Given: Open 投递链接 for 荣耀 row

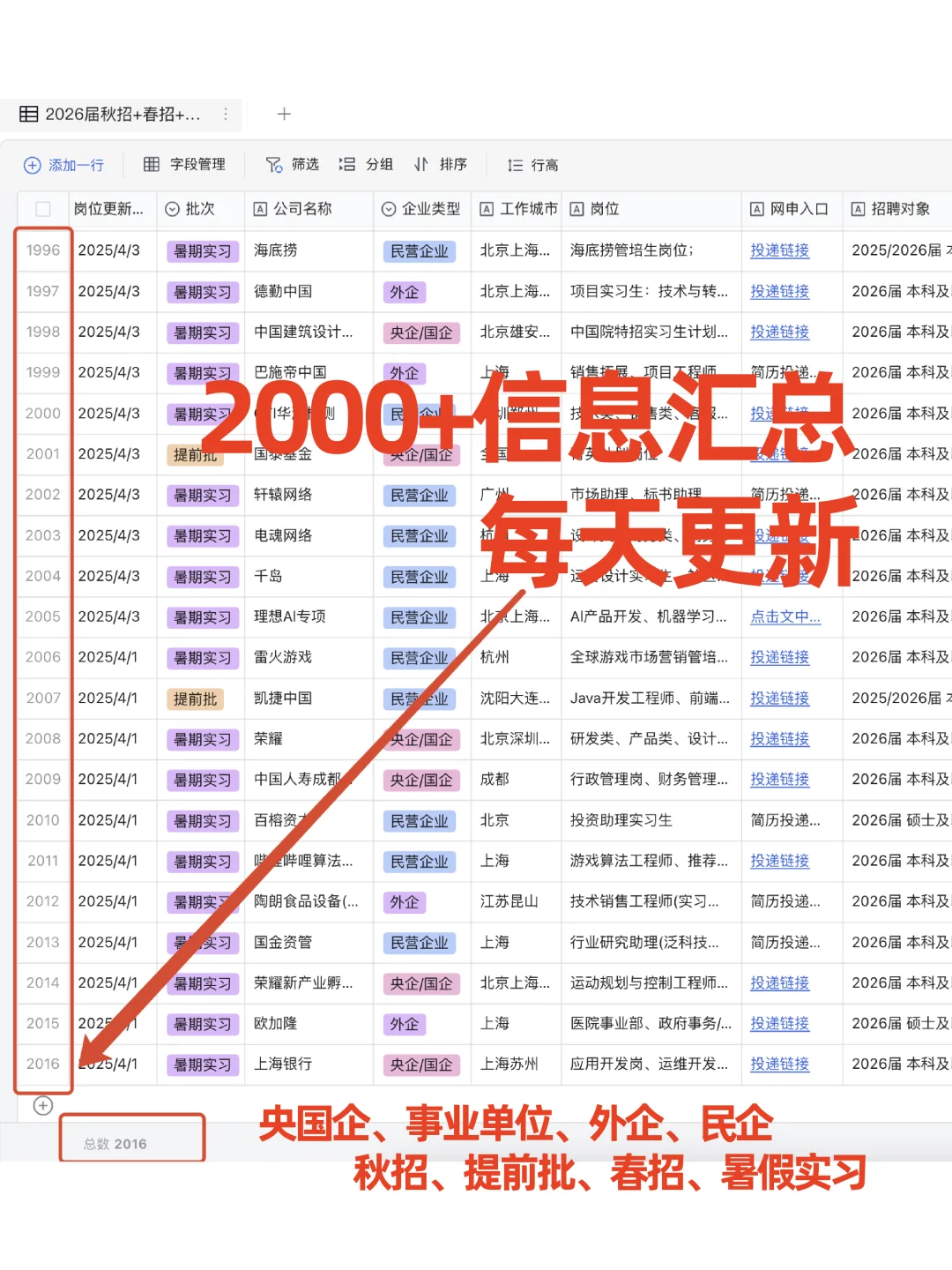Looking at the screenshot, I should coord(779,738).
